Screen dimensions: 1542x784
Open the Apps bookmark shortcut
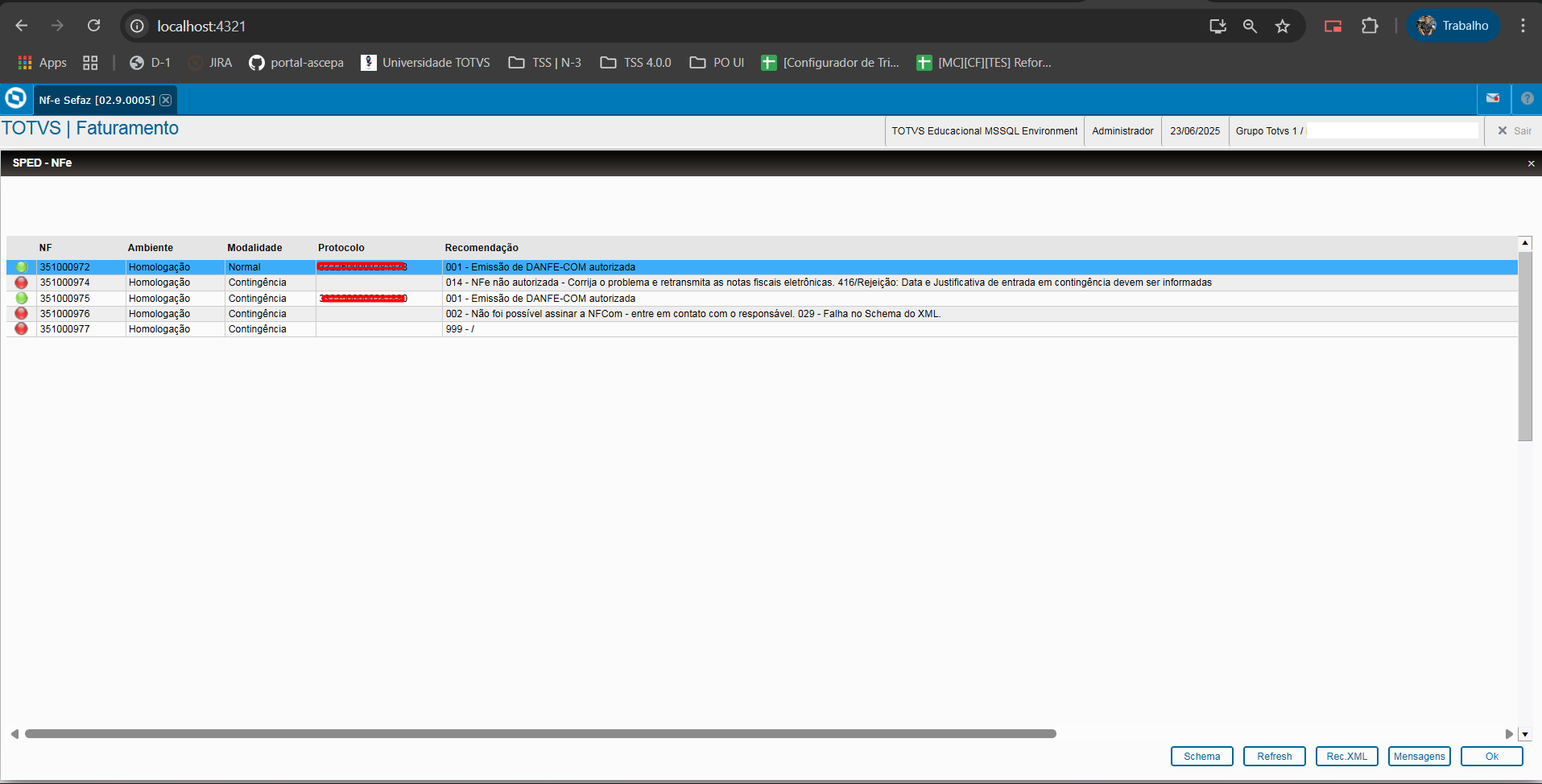[43, 63]
